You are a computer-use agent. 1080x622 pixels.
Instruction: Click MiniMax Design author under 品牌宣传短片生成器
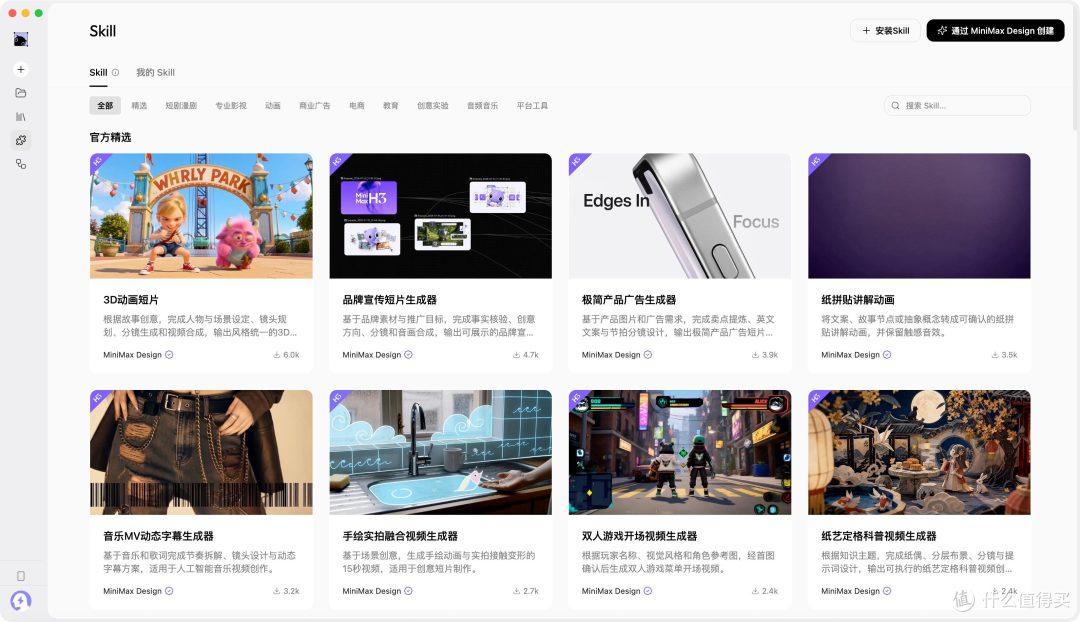coord(372,355)
